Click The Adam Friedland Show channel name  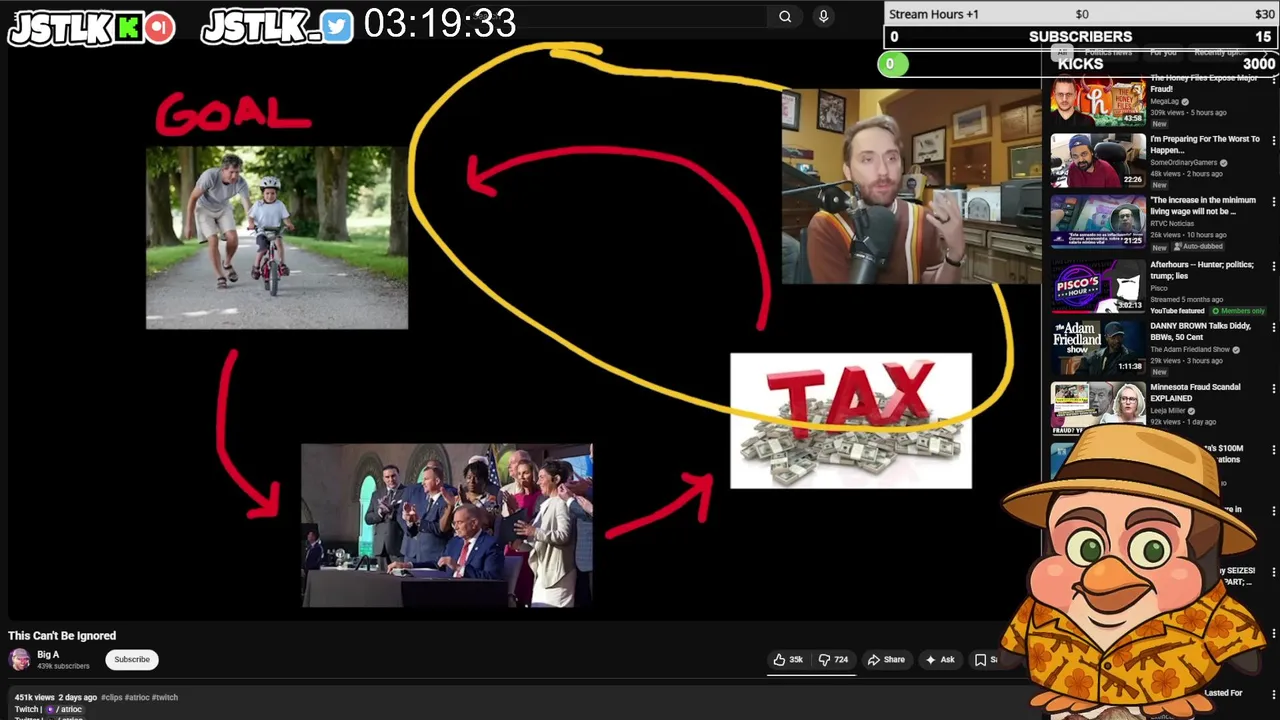(1190, 350)
